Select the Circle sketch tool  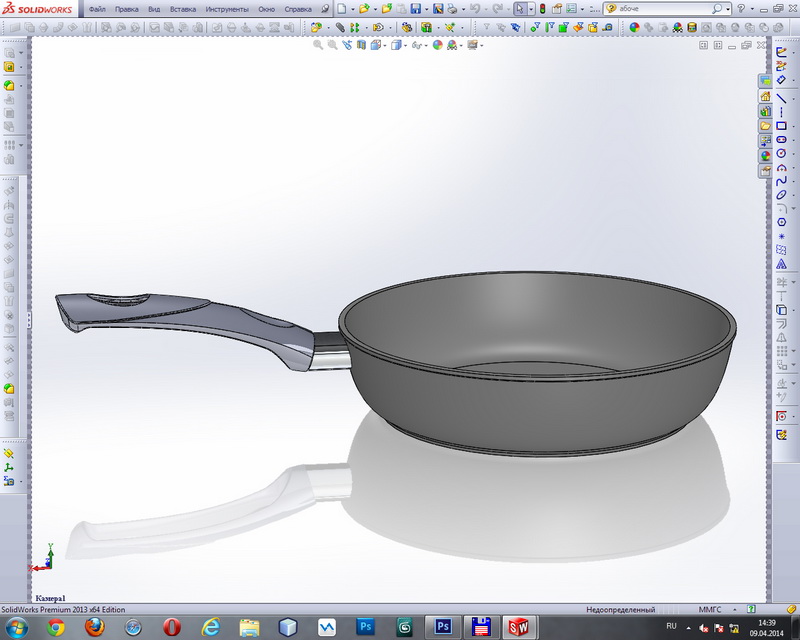click(781, 153)
